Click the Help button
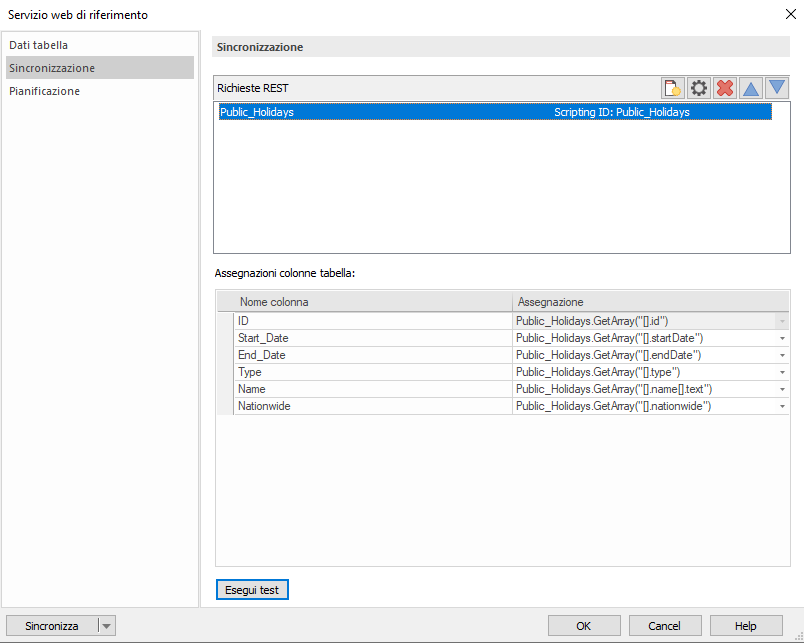 (745, 624)
